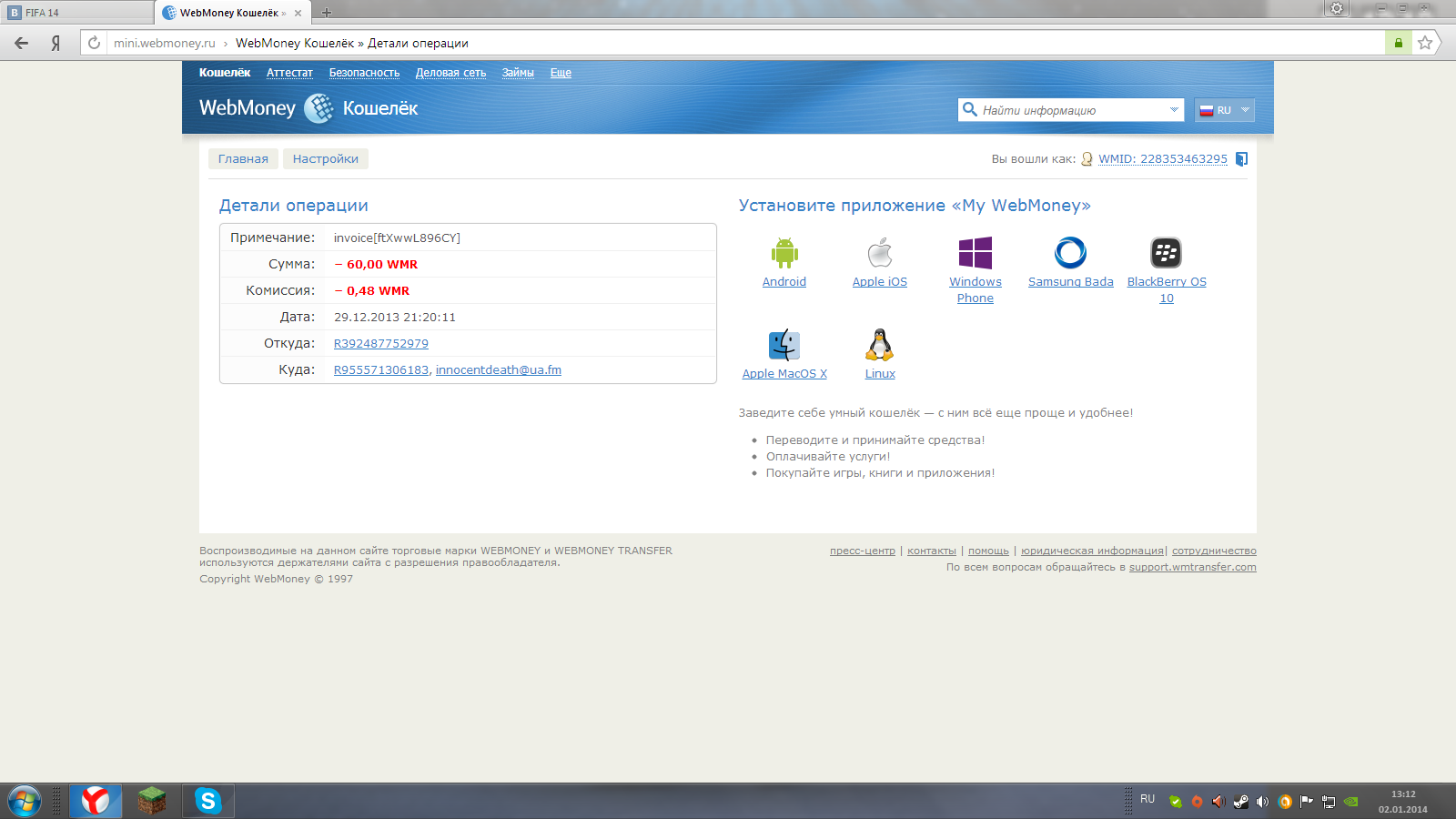Open the Настройки tab

(326, 159)
